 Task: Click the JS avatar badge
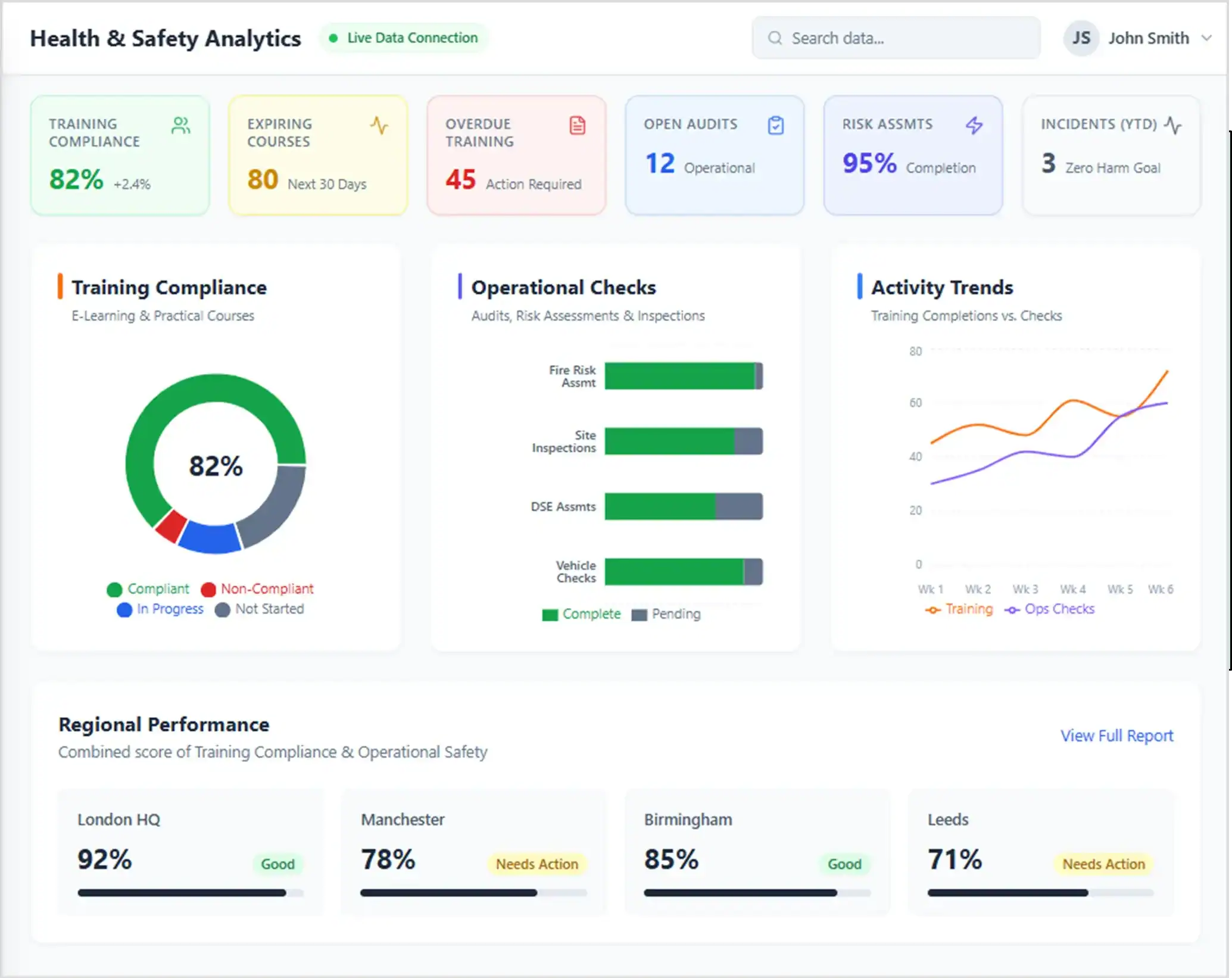tap(1081, 38)
